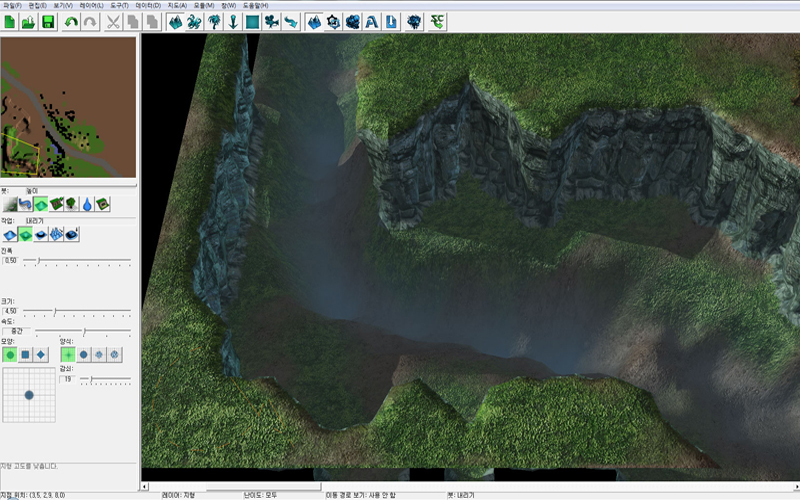Pick the fourth falloff style icon
The image size is (800, 500).
(115, 355)
